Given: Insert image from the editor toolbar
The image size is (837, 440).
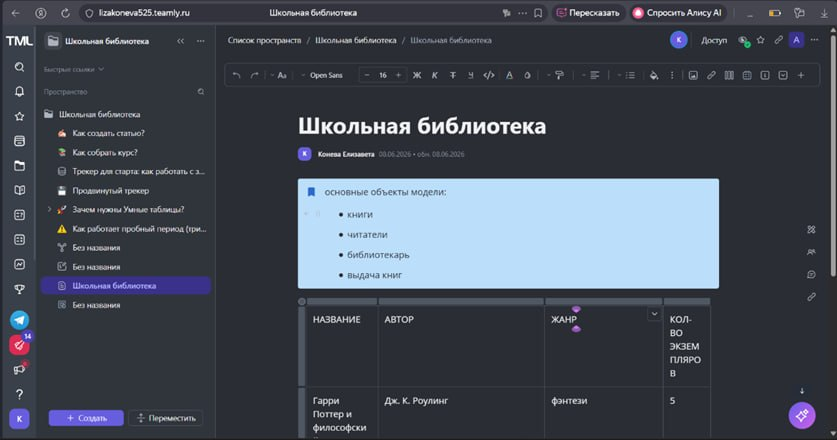Looking at the screenshot, I should (693, 75).
